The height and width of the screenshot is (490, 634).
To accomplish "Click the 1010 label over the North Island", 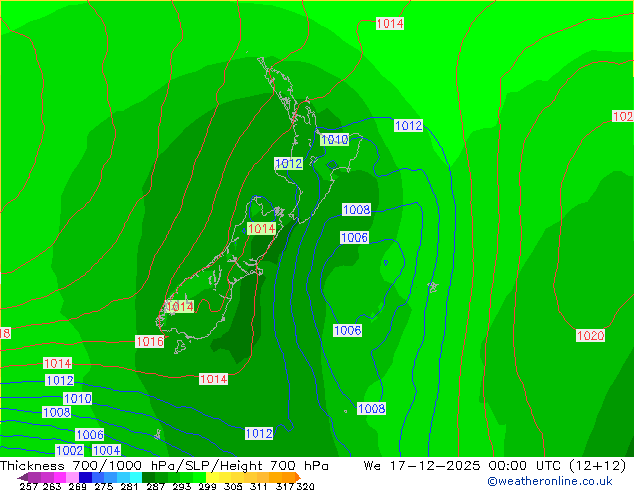I will coord(334,139).
